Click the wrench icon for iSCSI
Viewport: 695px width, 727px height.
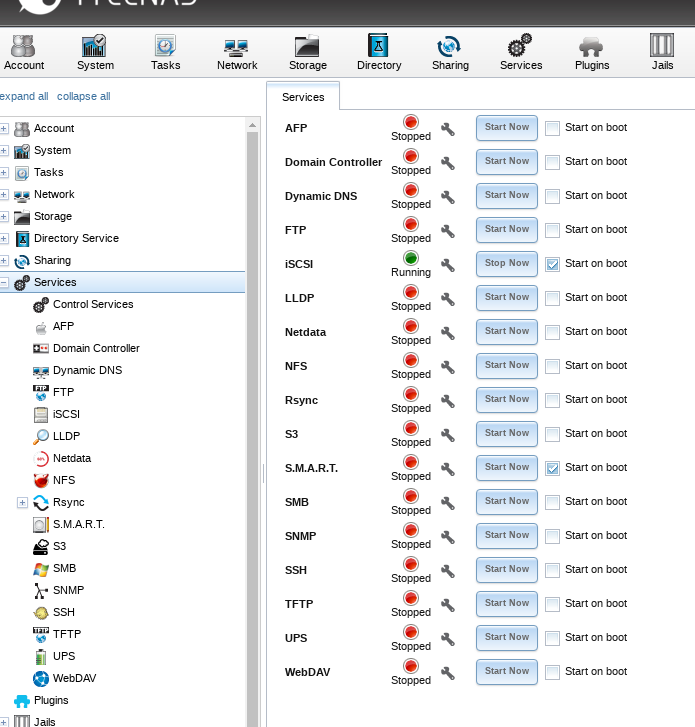tap(447, 265)
